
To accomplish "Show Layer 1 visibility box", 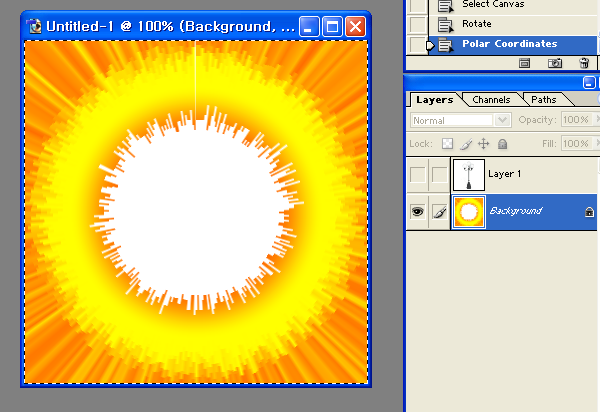I will pos(417,174).
